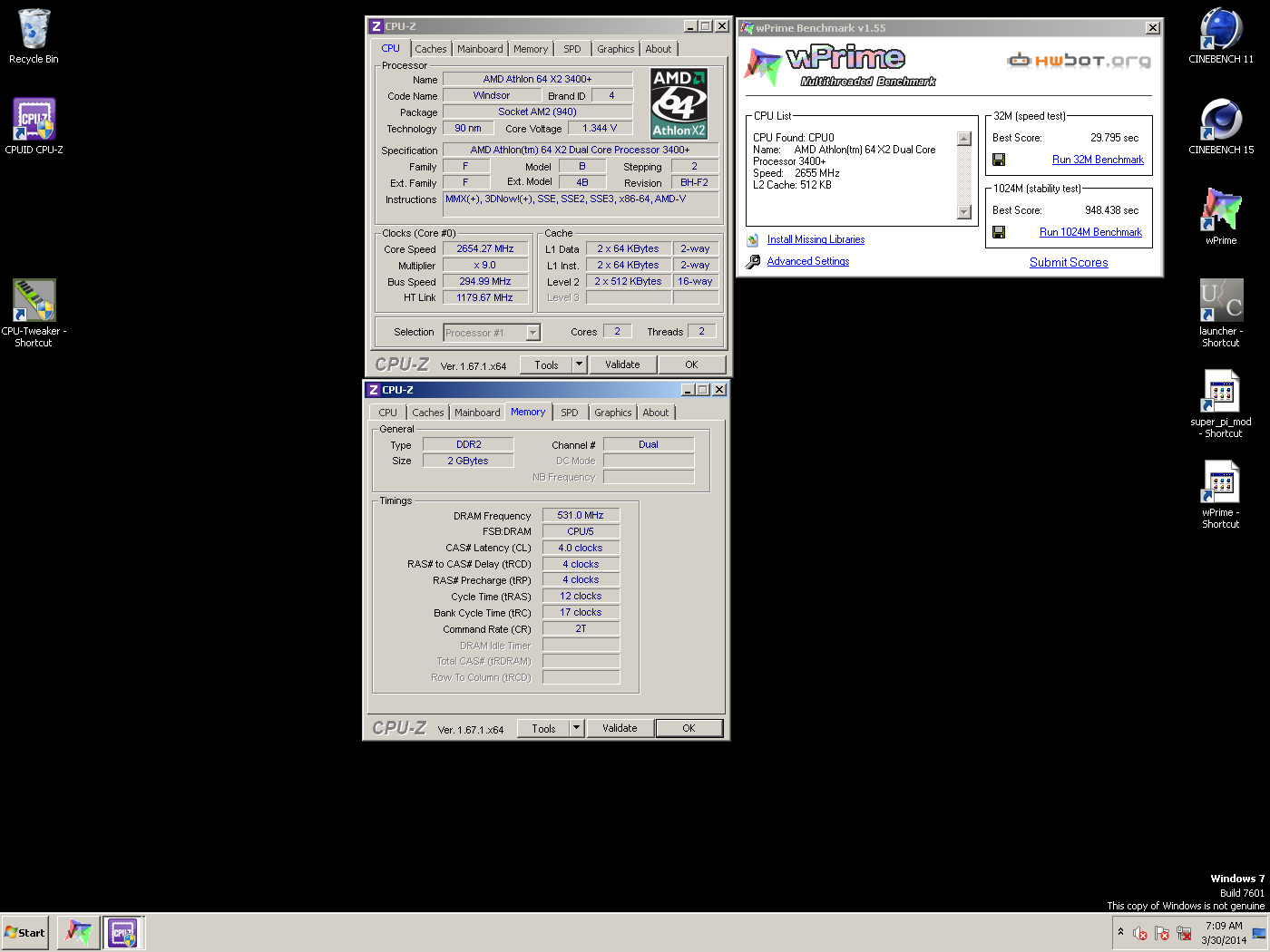Click the taskbar clock showing 7:09 AM

(1224, 933)
